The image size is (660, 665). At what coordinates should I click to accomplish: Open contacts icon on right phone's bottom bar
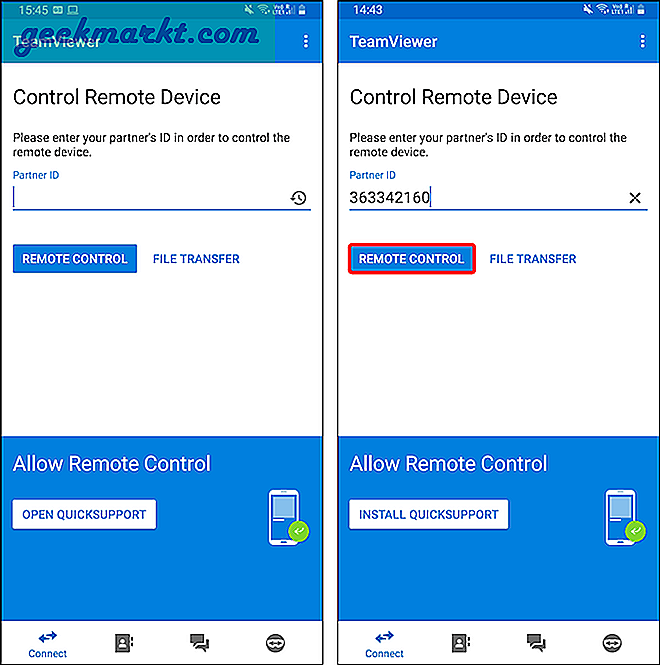point(461,643)
